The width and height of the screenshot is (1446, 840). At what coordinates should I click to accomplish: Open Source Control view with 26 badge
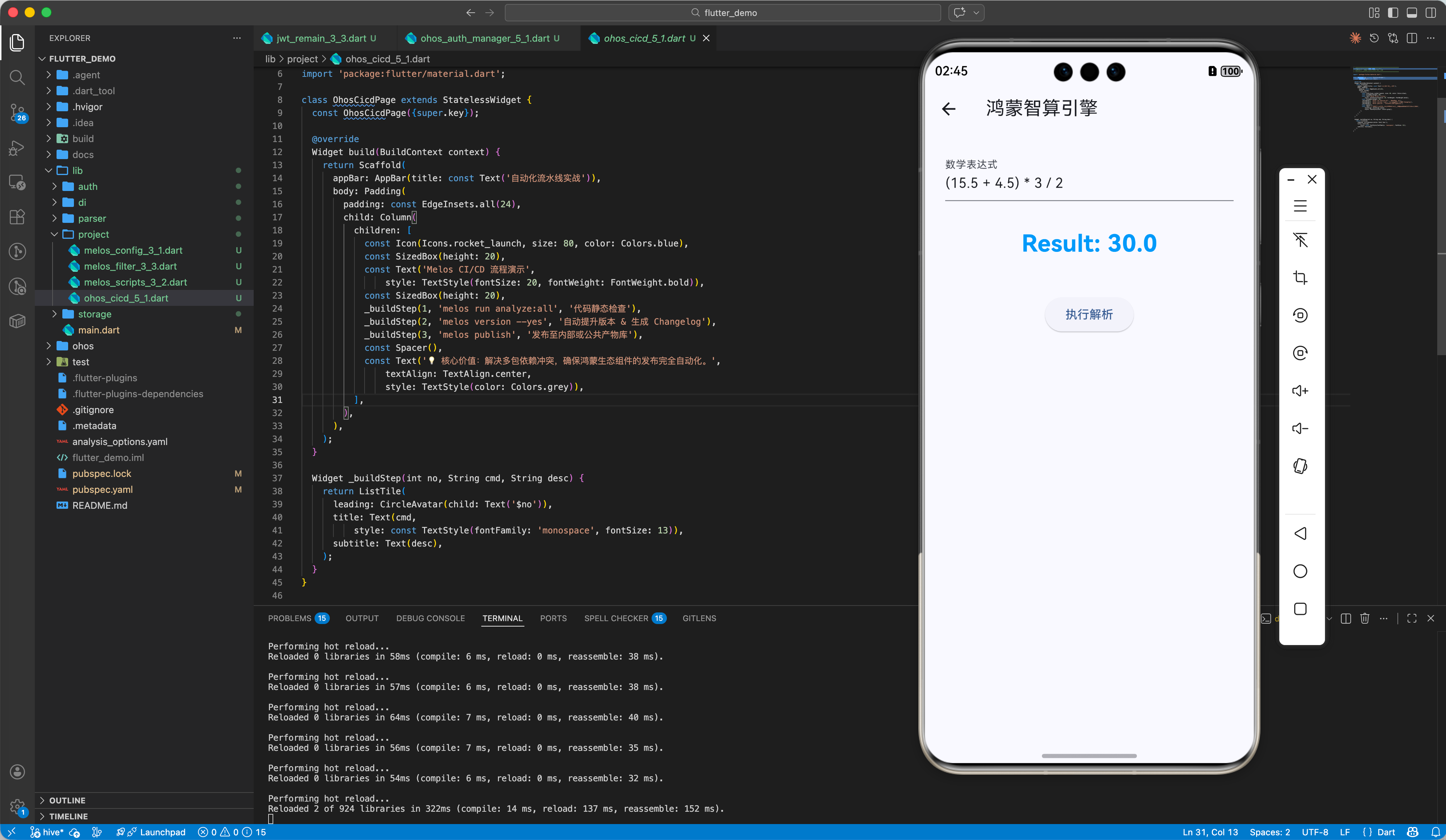[17, 112]
